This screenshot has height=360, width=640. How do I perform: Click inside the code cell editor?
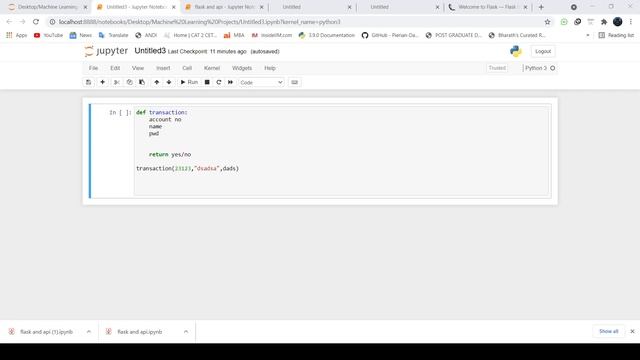342,151
